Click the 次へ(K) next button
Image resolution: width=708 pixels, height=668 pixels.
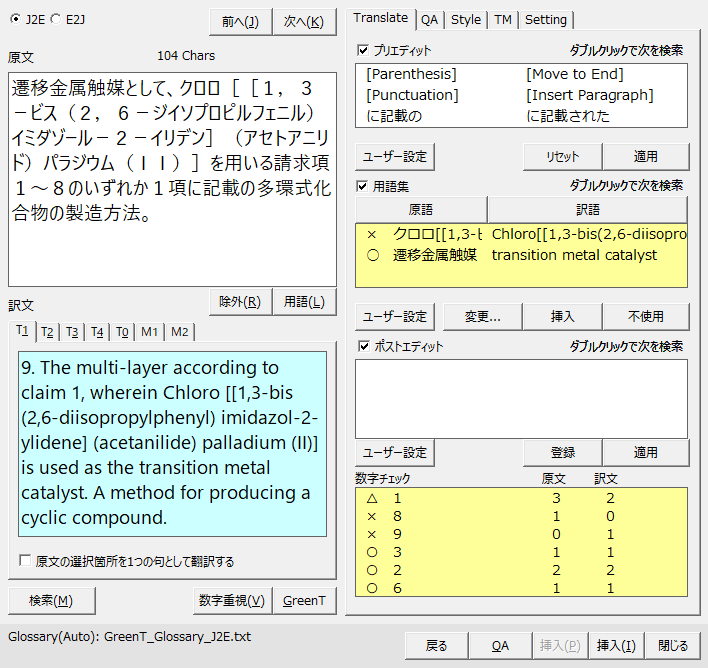point(304,22)
